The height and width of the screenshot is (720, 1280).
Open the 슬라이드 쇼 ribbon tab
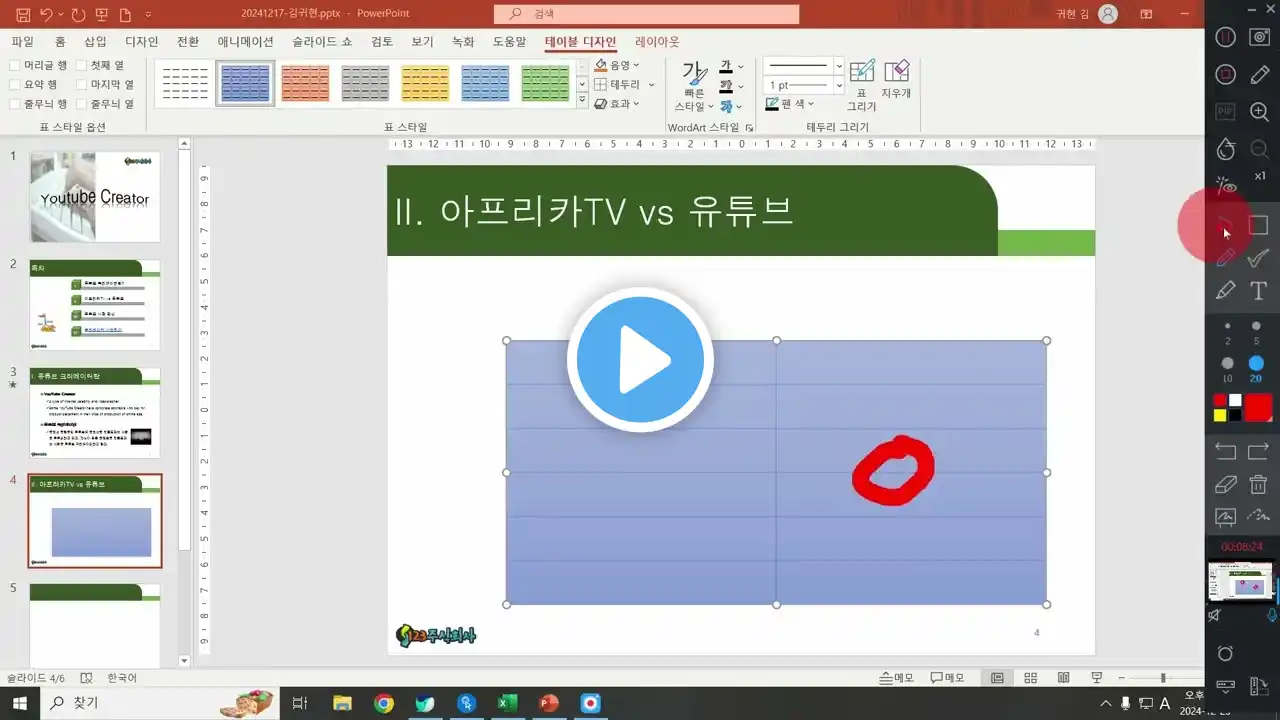(322, 42)
